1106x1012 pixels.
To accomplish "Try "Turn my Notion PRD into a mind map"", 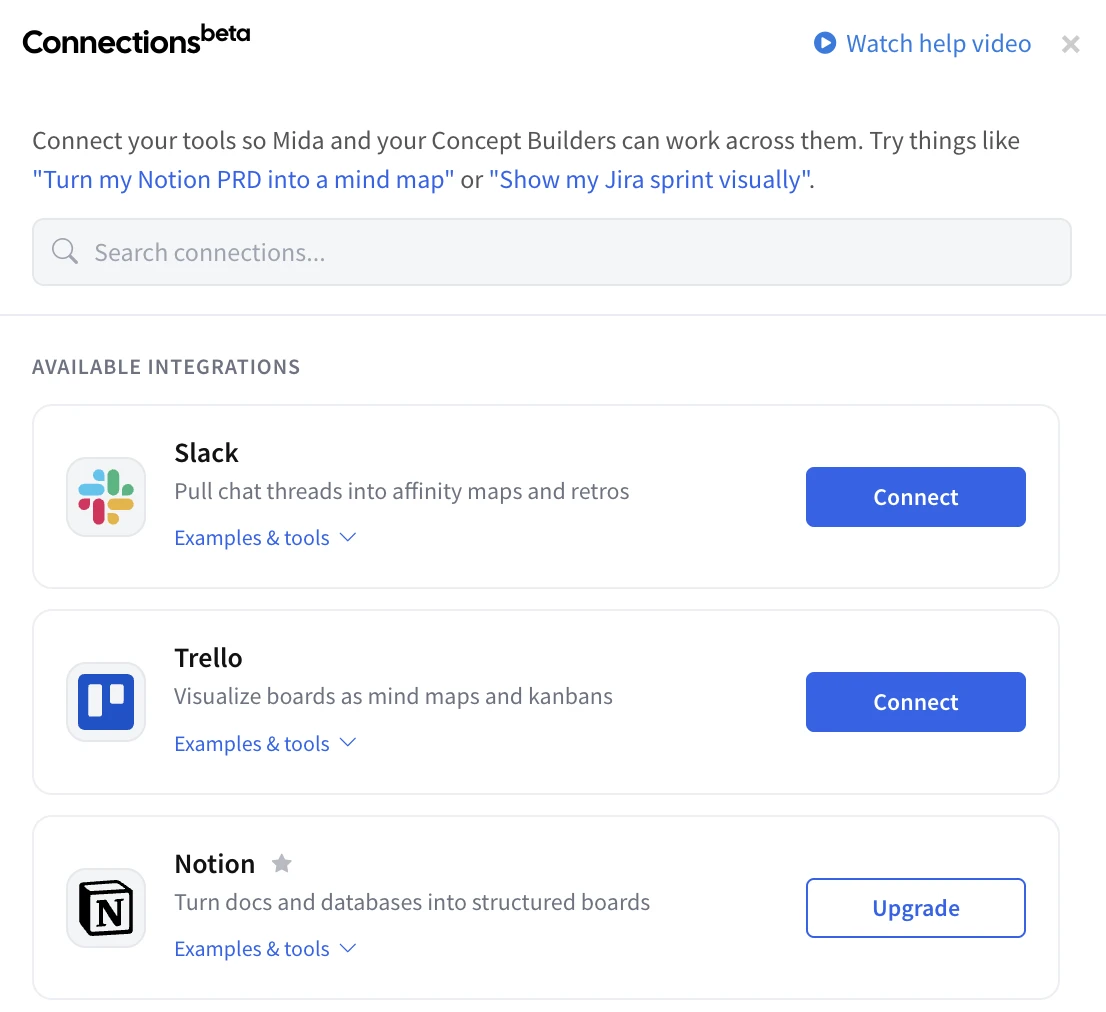I will [x=243, y=180].
